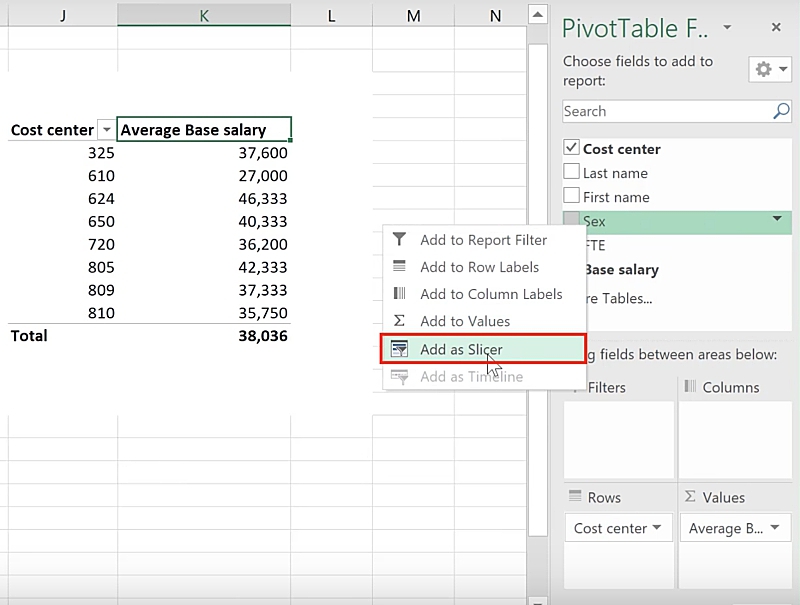The height and width of the screenshot is (605, 800).
Task: Uncheck the Cost center field checkbox
Action: 572,149
